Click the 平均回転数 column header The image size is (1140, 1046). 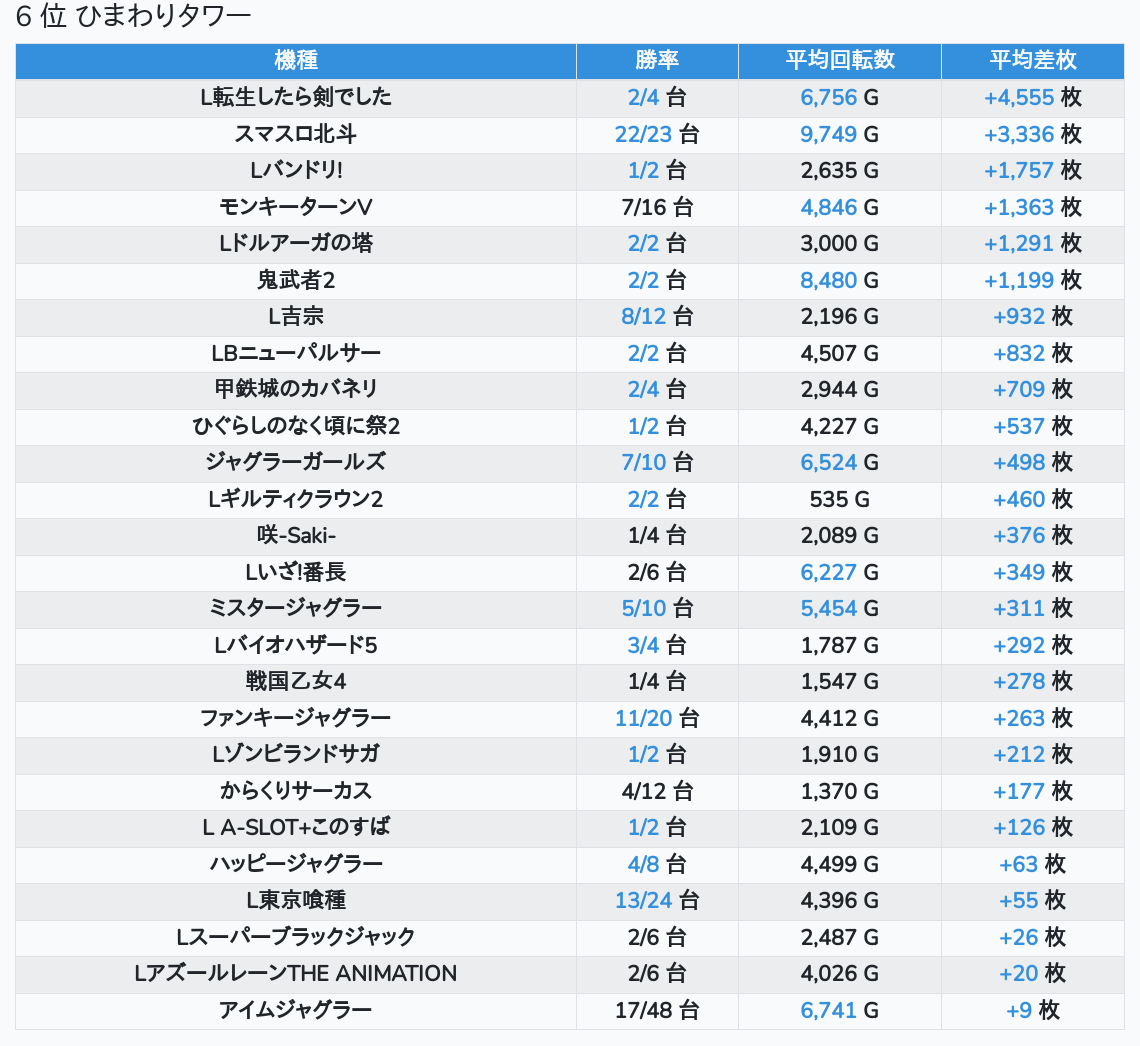839,60
